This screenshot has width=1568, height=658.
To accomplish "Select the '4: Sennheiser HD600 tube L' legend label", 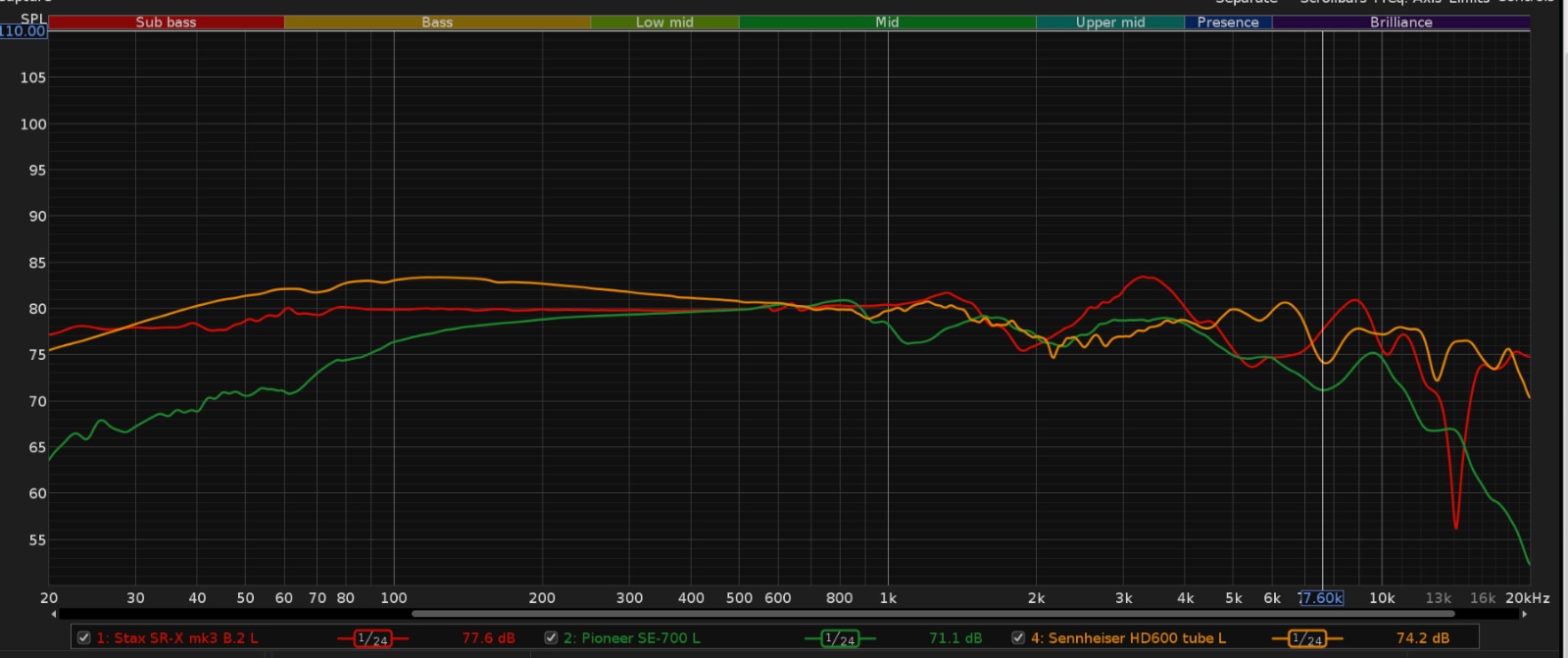I will [1128, 638].
